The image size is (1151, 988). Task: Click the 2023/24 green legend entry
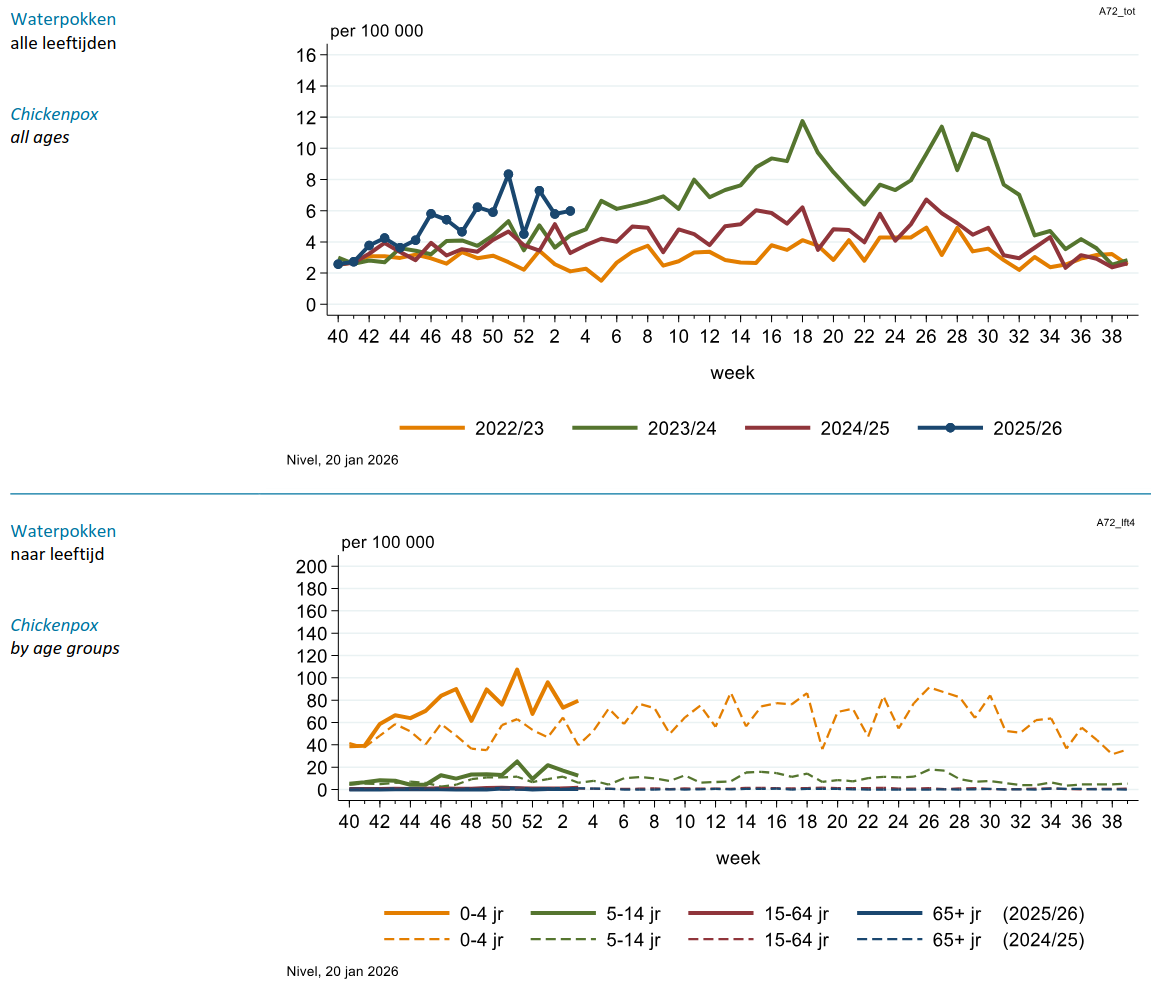pyautogui.click(x=605, y=428)
